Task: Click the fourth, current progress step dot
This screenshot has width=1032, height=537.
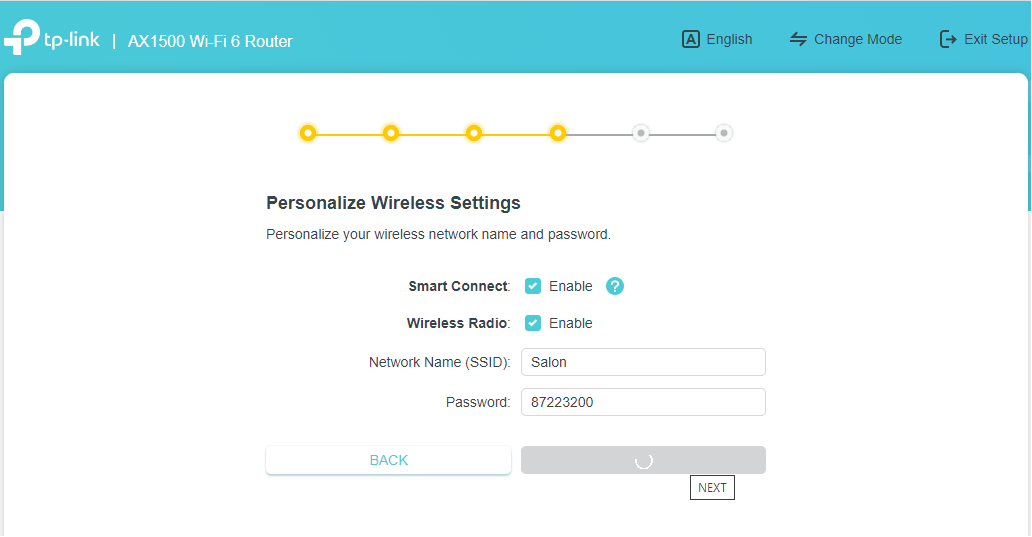Action: (x=558, y=133)
